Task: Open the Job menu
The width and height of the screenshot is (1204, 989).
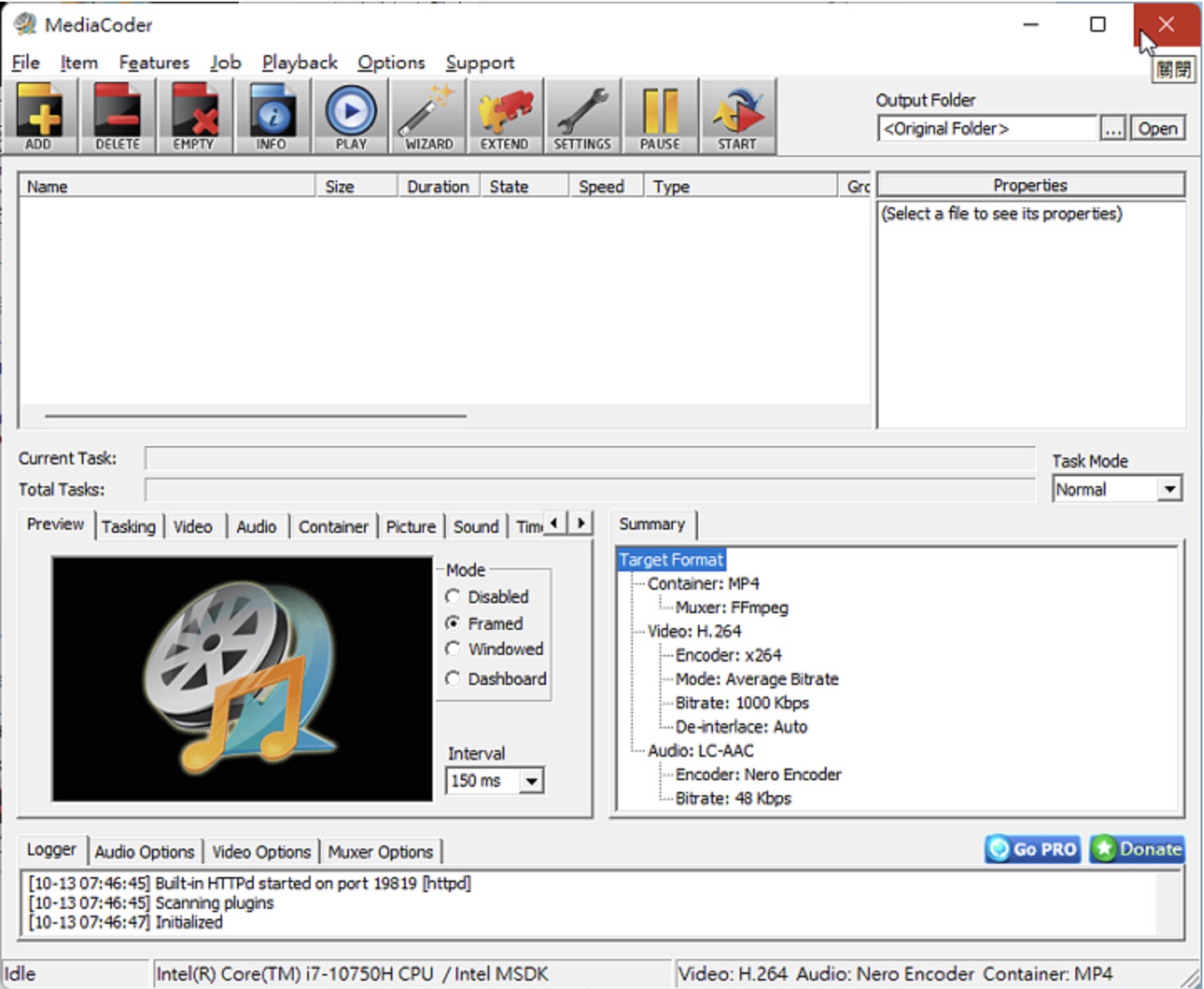Action: (x=225, y=63)
